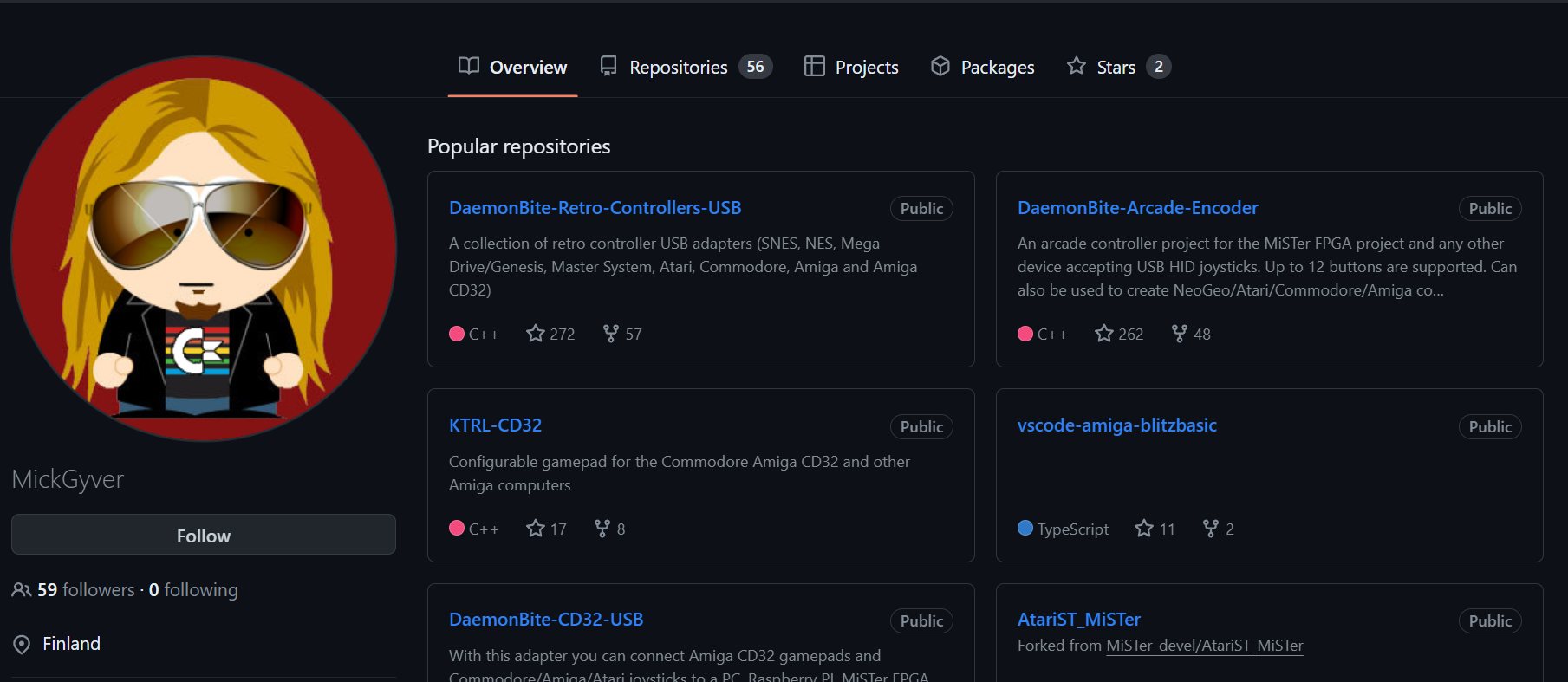
Task: Click star icon with 272 stars
Action: (x=536, y=333)
